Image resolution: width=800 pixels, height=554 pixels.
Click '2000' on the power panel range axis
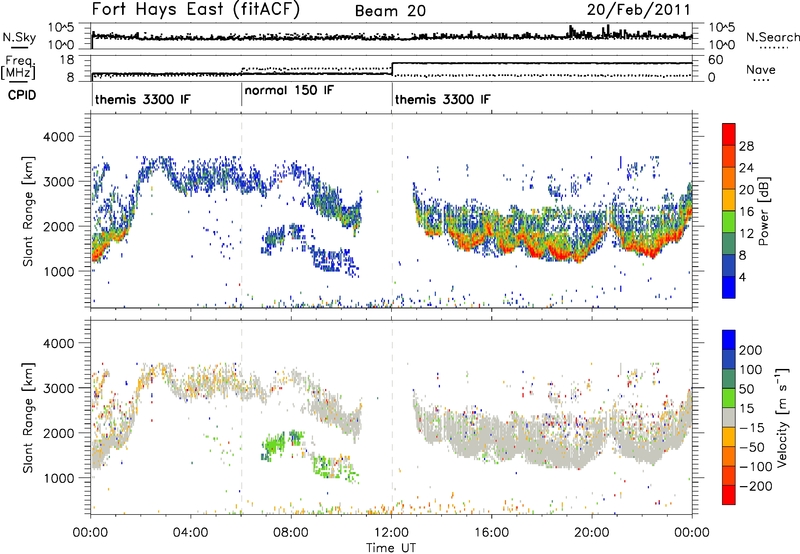(59, 226)
